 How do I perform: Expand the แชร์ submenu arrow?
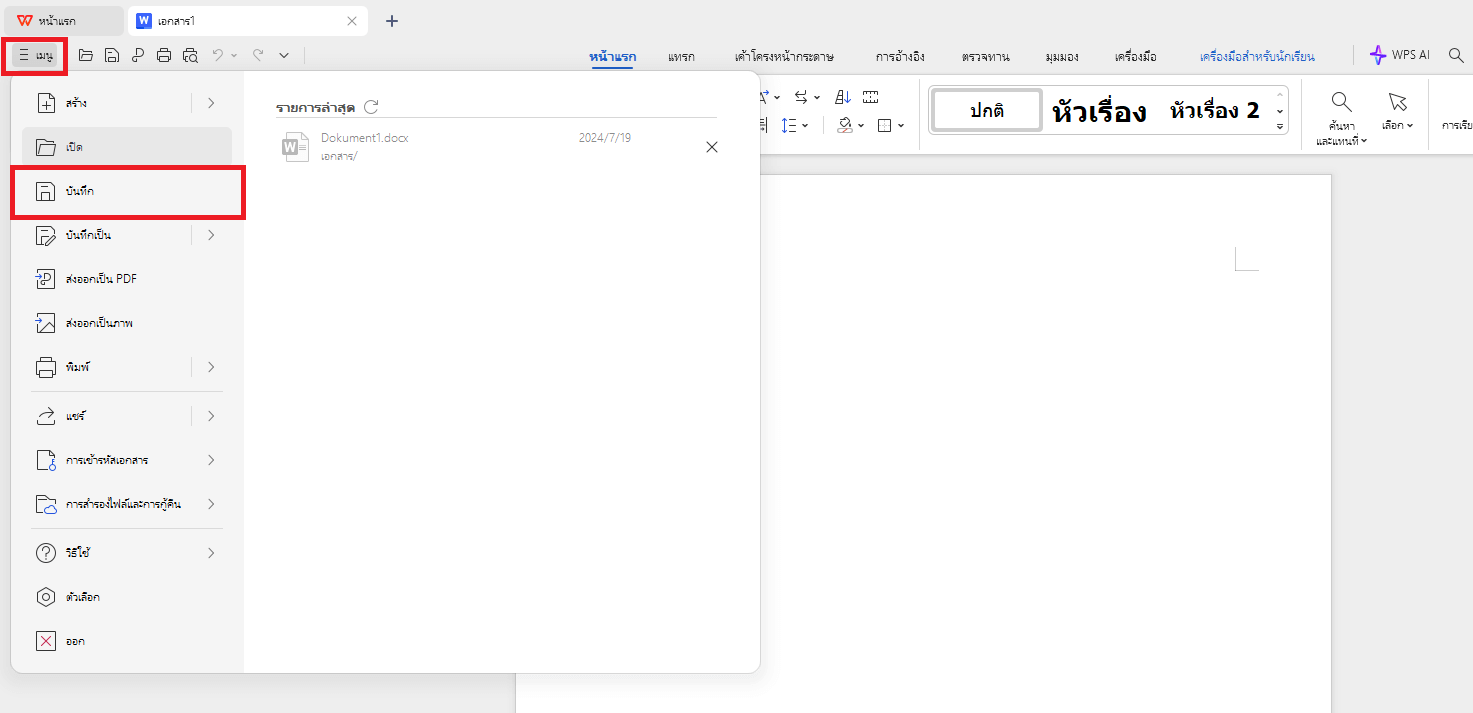(x=211, y=416)
